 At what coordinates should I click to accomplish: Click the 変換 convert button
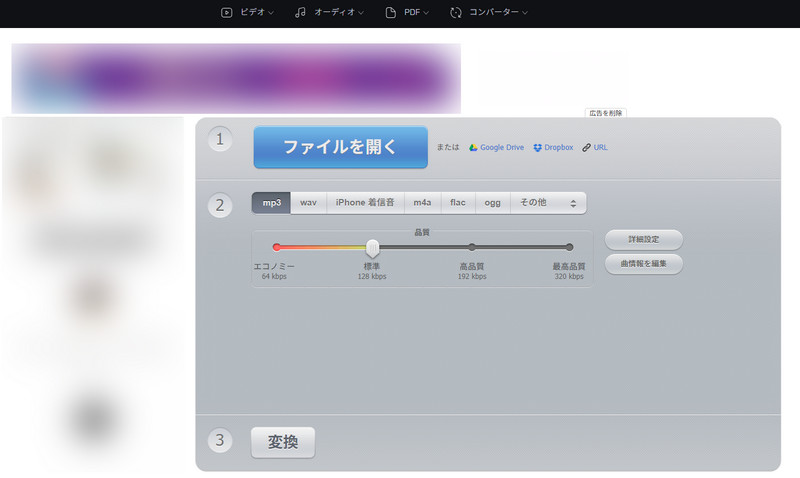pos(283,442)
